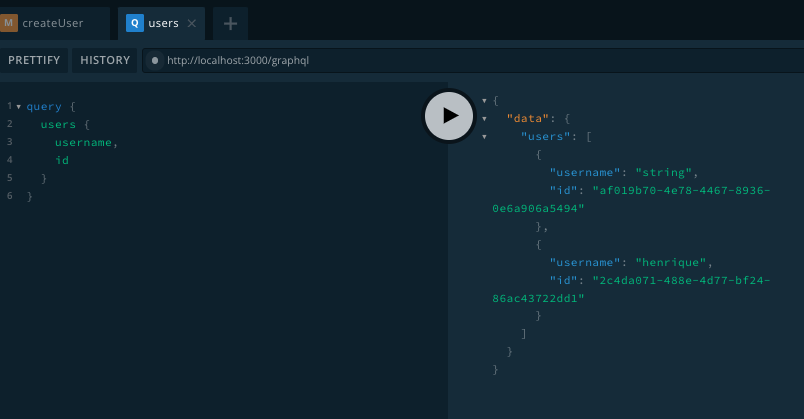Screen dimensions: 804x419
Task: Click the "henrique" username value
Action: click(x=671, y=263)
